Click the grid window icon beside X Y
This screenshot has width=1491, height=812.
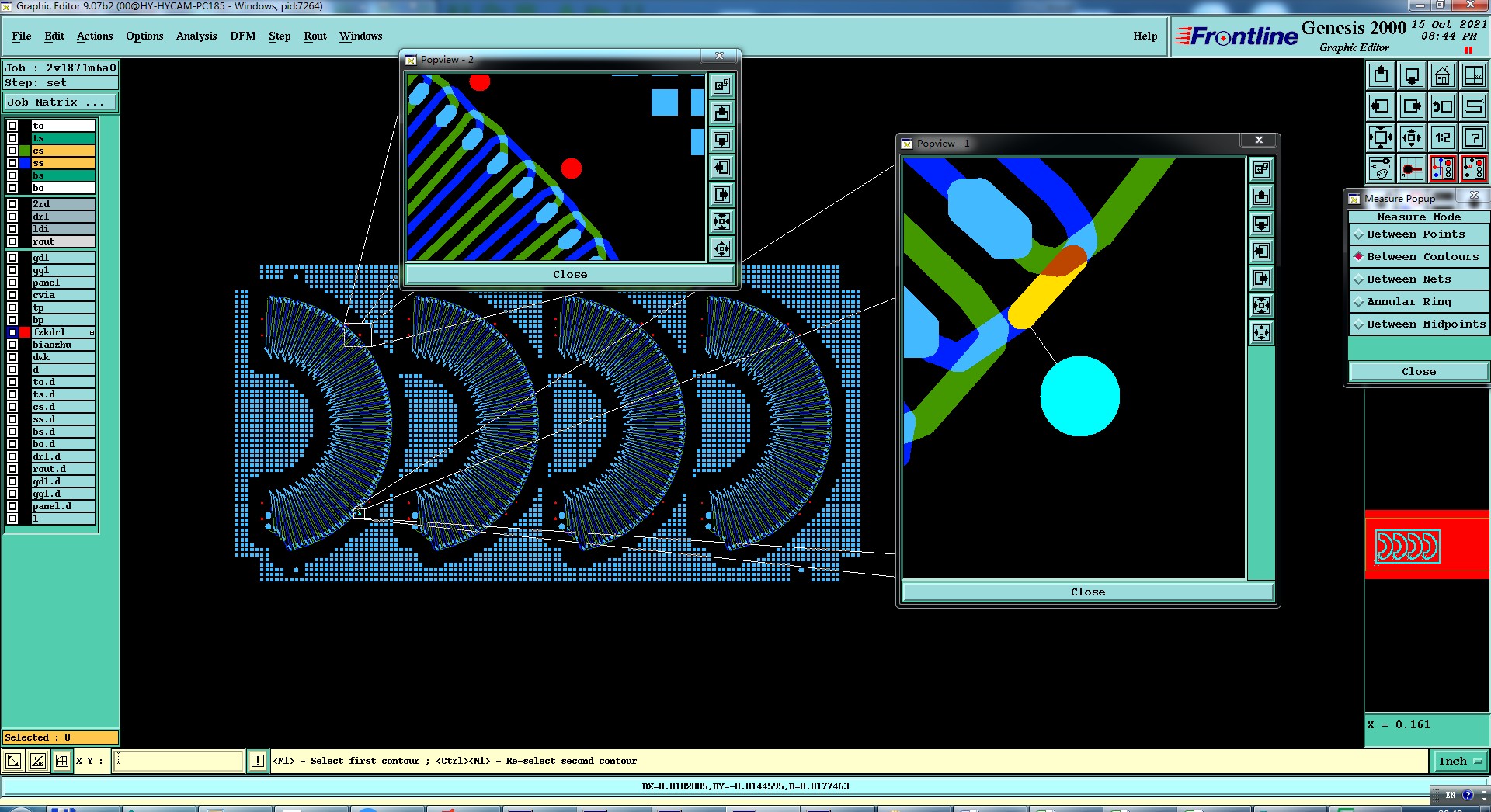pos(62,761)
